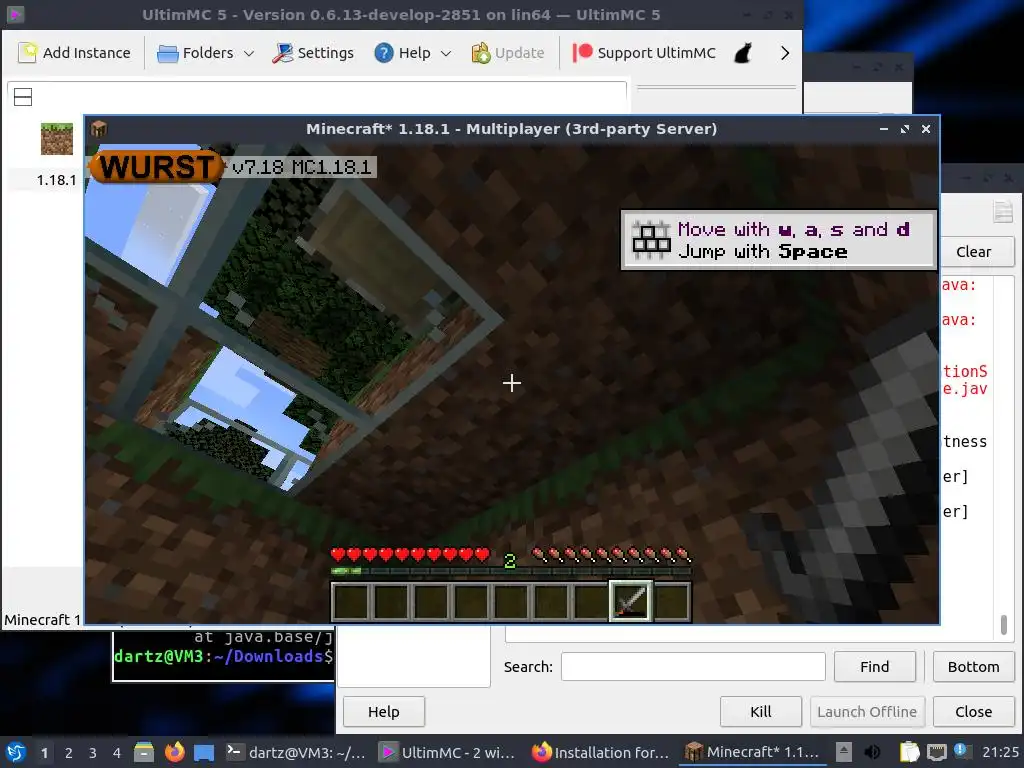Image resolution: width=1024 pixels, height=768 pixels.
Task: Click the Update toolbar button
Action: tap(507, 53)
